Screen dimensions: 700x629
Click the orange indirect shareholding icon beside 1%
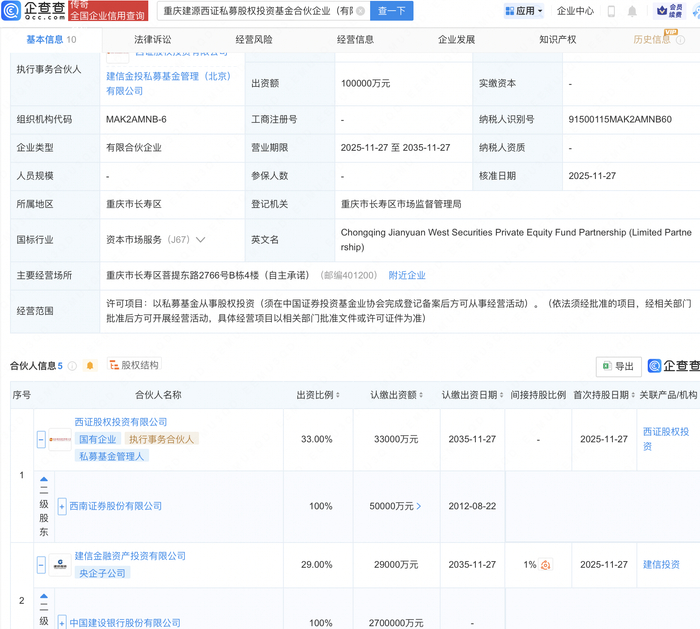pos(546,566)
